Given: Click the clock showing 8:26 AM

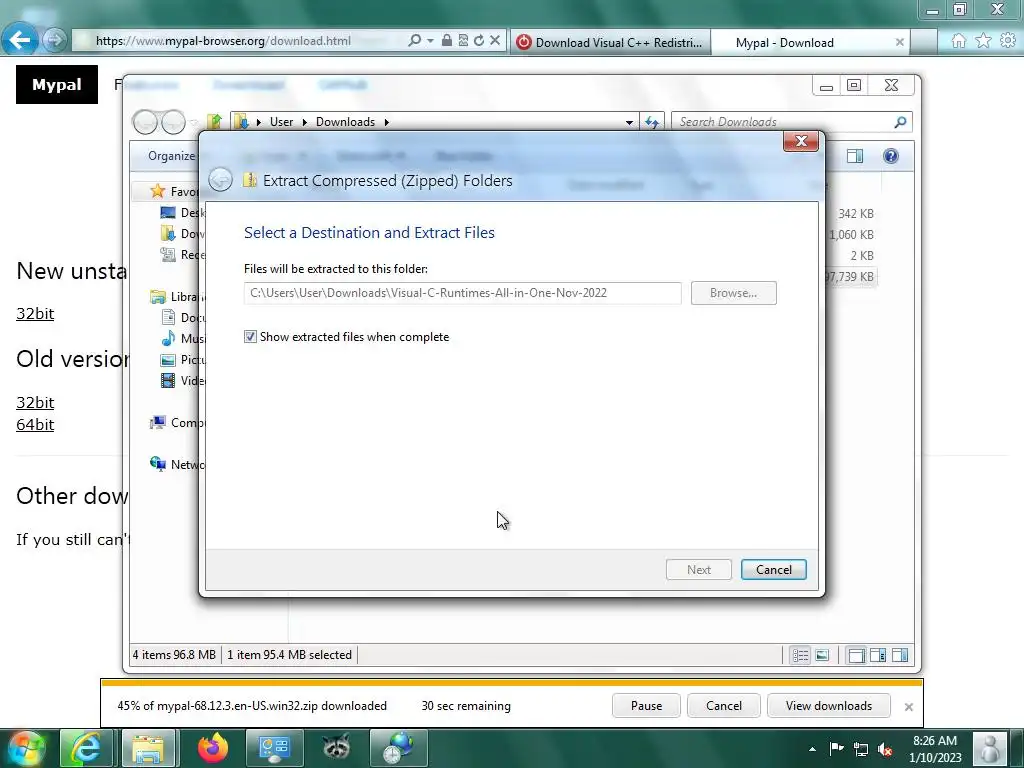Looking at the screenshot, I should coord(935,741).
